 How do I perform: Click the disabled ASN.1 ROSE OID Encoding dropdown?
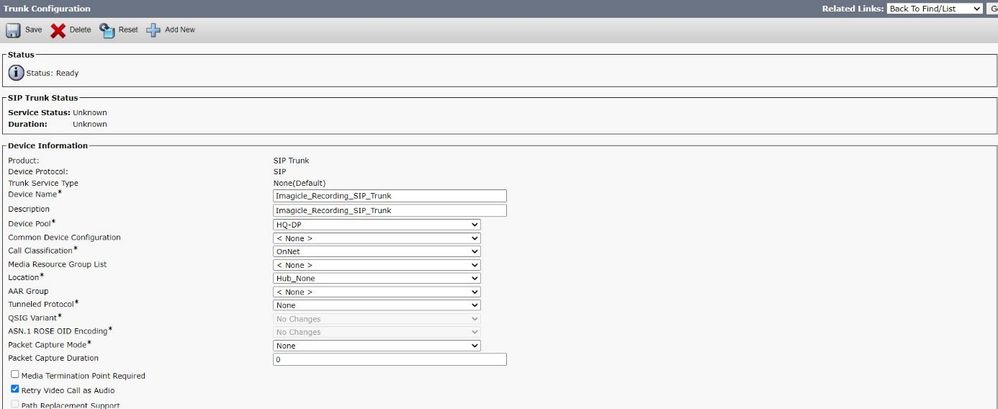[377, 332]
